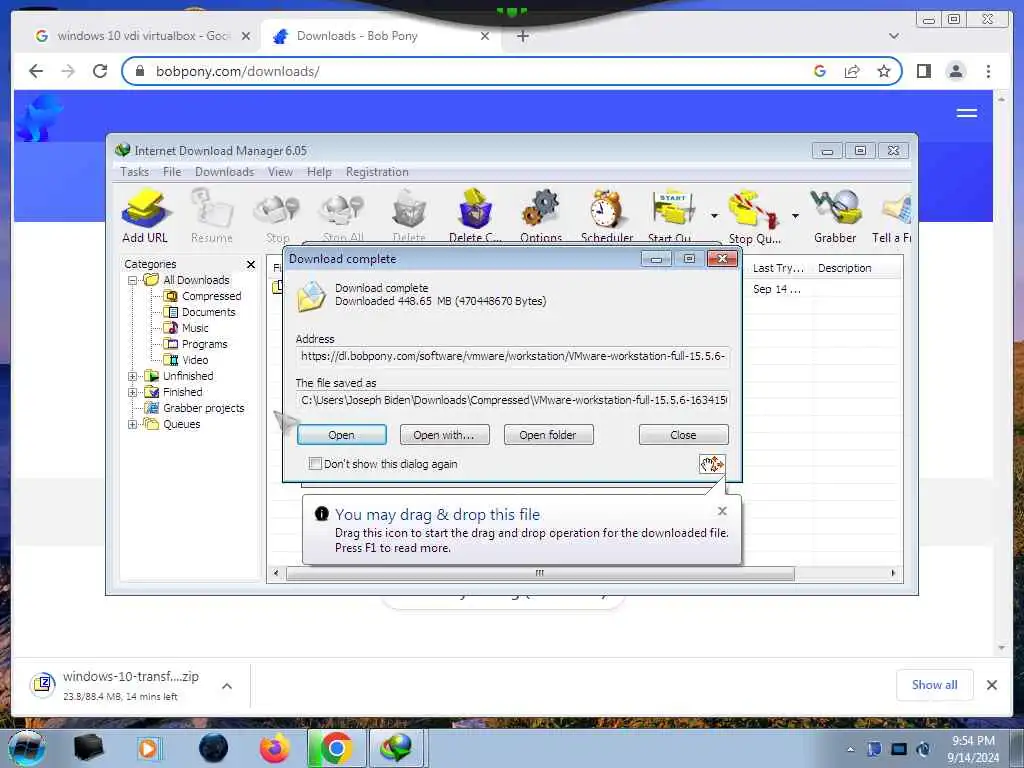Click the Delete Completed toolbar icon
This screenshot has width=1024, height=768.
tap(475, 216)
